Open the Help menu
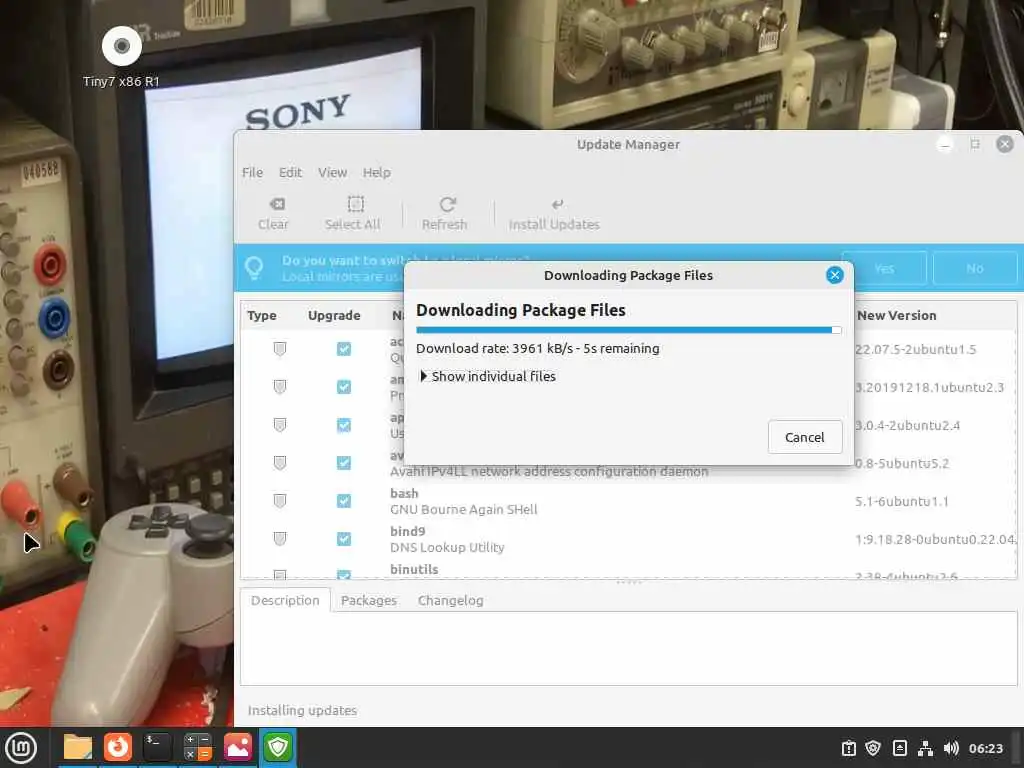Image resolution: width=1024 pixels, height=768 pixels. coord(377,172)
